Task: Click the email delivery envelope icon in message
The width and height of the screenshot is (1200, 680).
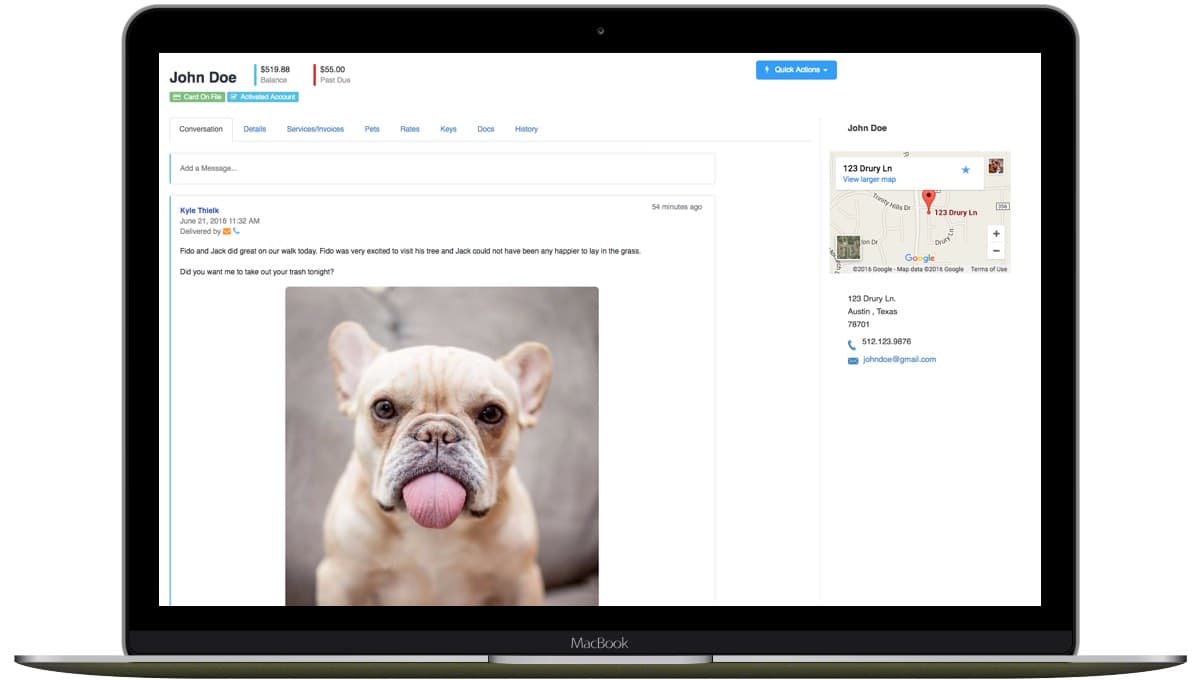Action: pyautogui.click(x=227, y=231)
